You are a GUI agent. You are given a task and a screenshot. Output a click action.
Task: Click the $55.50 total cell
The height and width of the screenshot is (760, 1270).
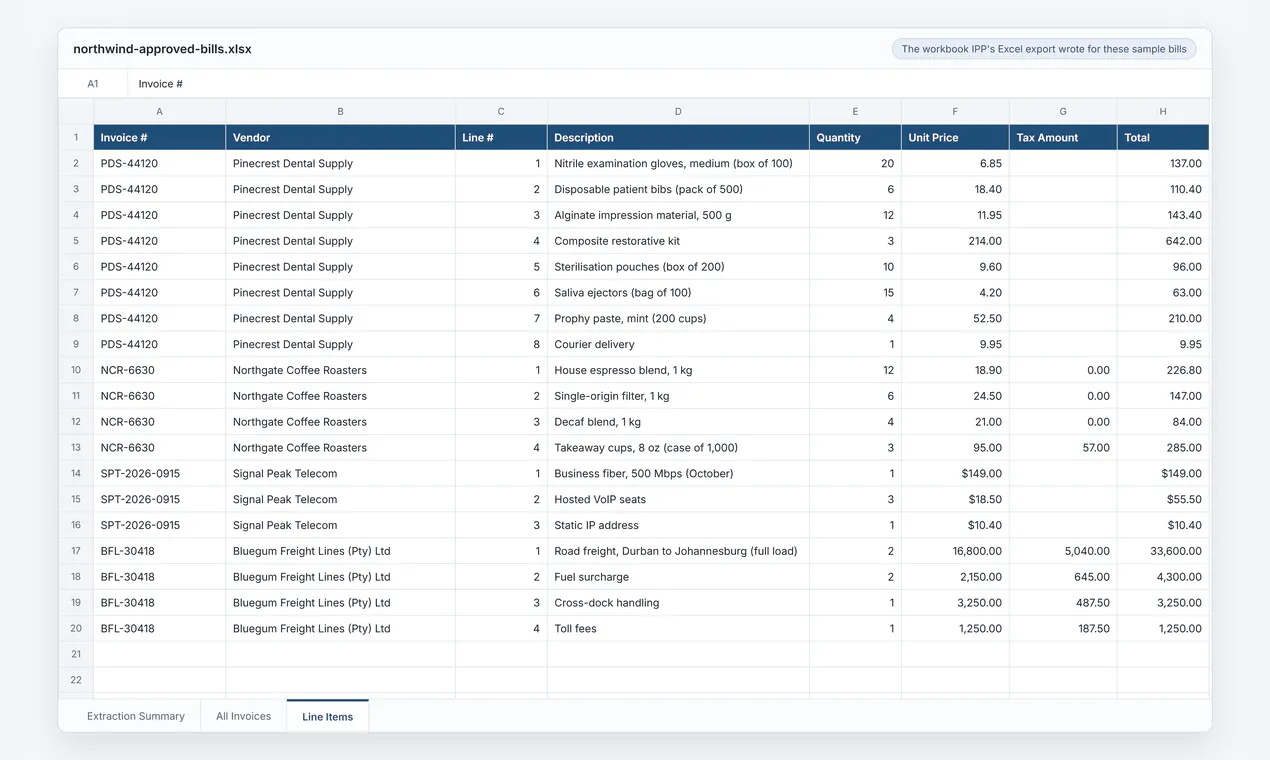click(x=1163, y=499)
